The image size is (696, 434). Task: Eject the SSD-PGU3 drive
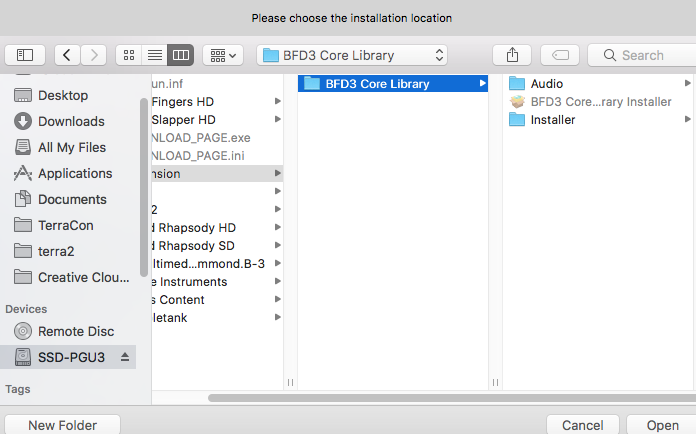click(x=125, y=357)
